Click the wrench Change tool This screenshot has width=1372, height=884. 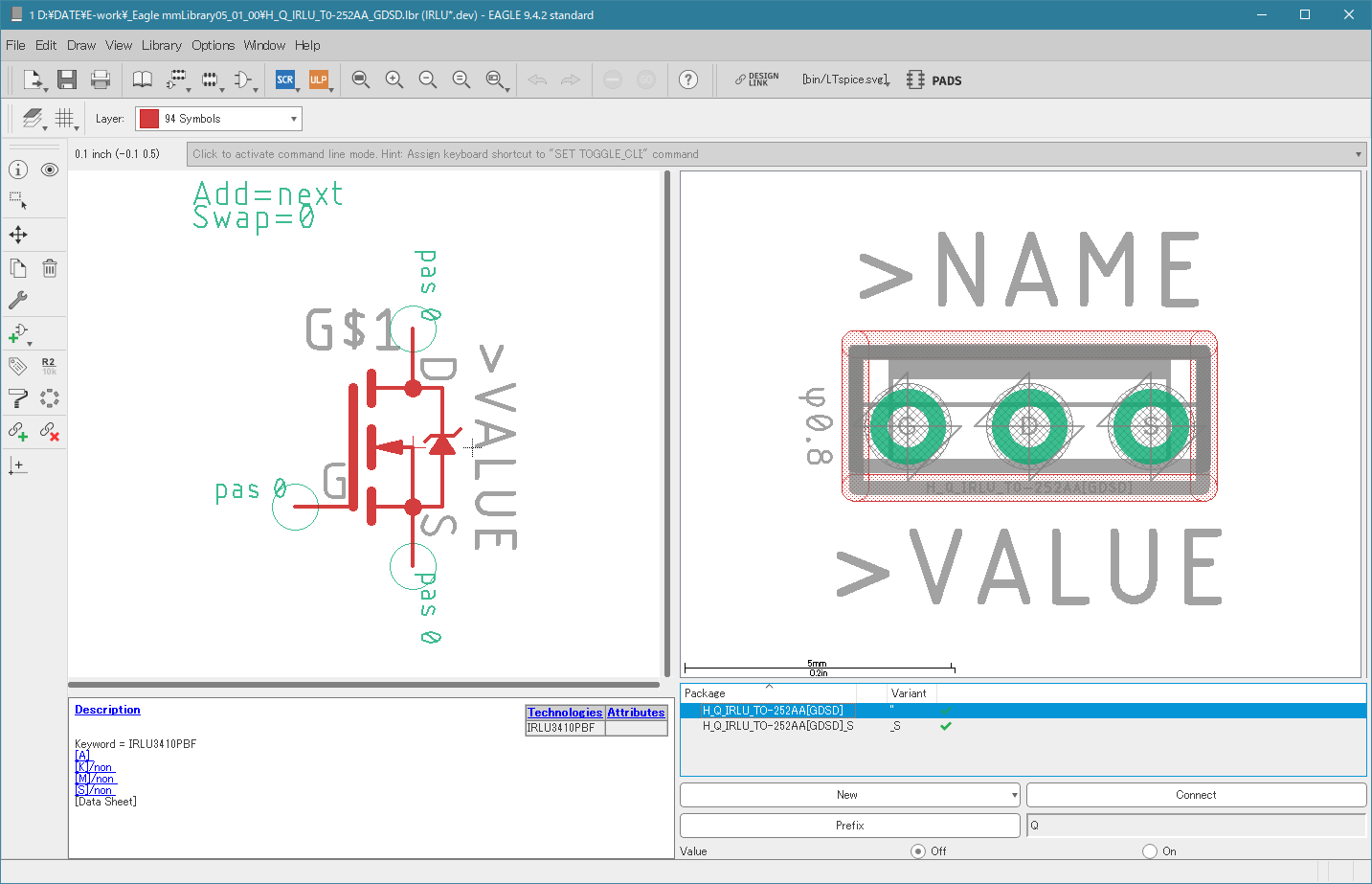pyautogui.click(x=18, y=300)
